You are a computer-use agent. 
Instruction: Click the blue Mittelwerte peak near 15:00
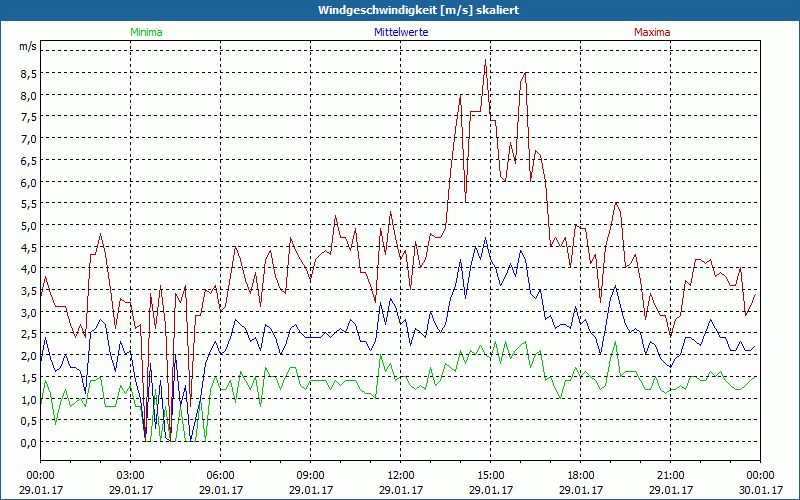pos(485,238)
